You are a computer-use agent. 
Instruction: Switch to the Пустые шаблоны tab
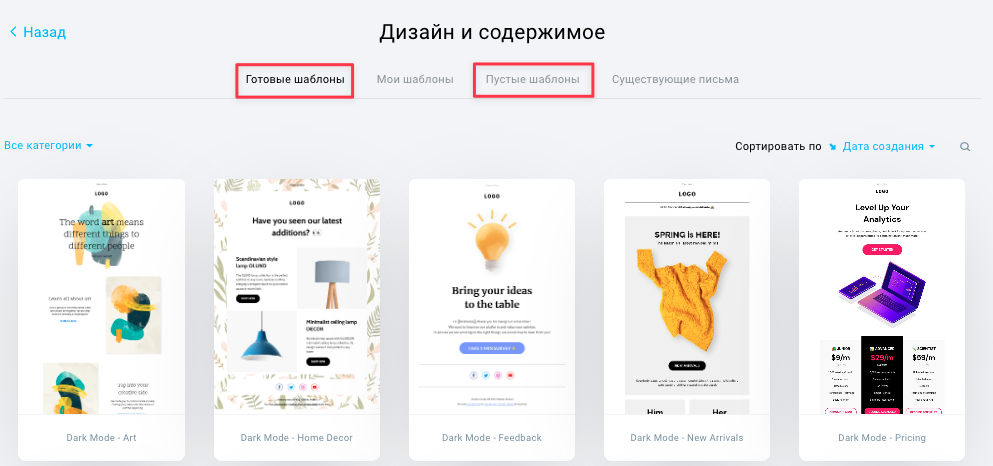(533, 80)
